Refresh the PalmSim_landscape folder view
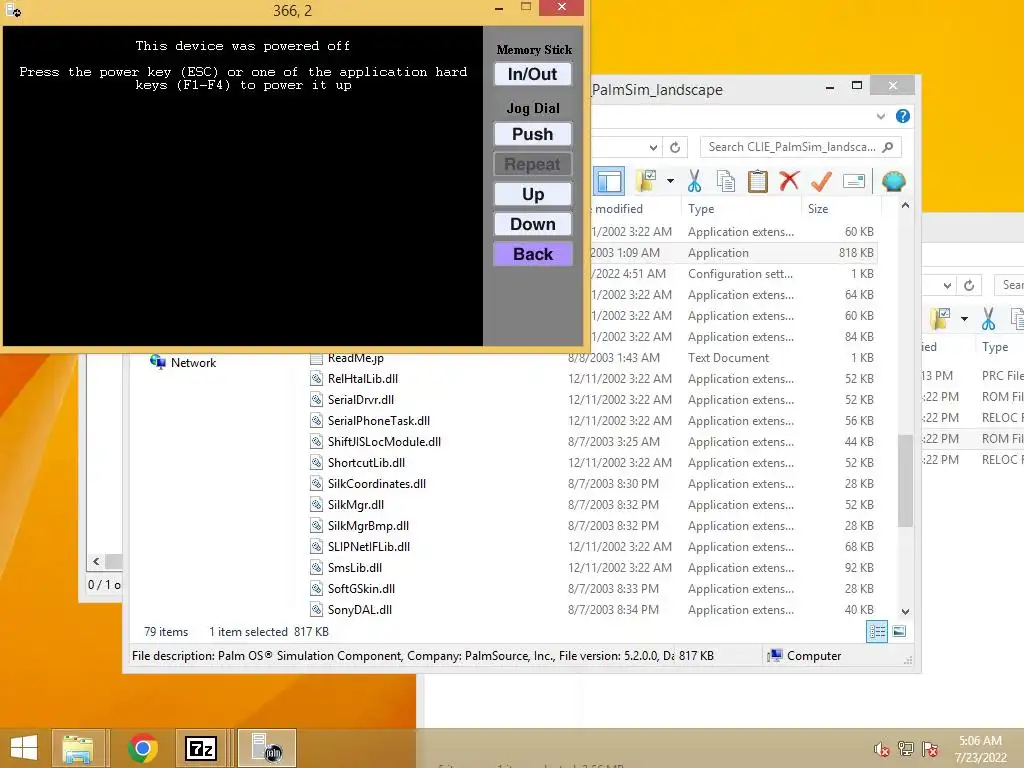The image size is (1024, 768). tap(675, 148)
